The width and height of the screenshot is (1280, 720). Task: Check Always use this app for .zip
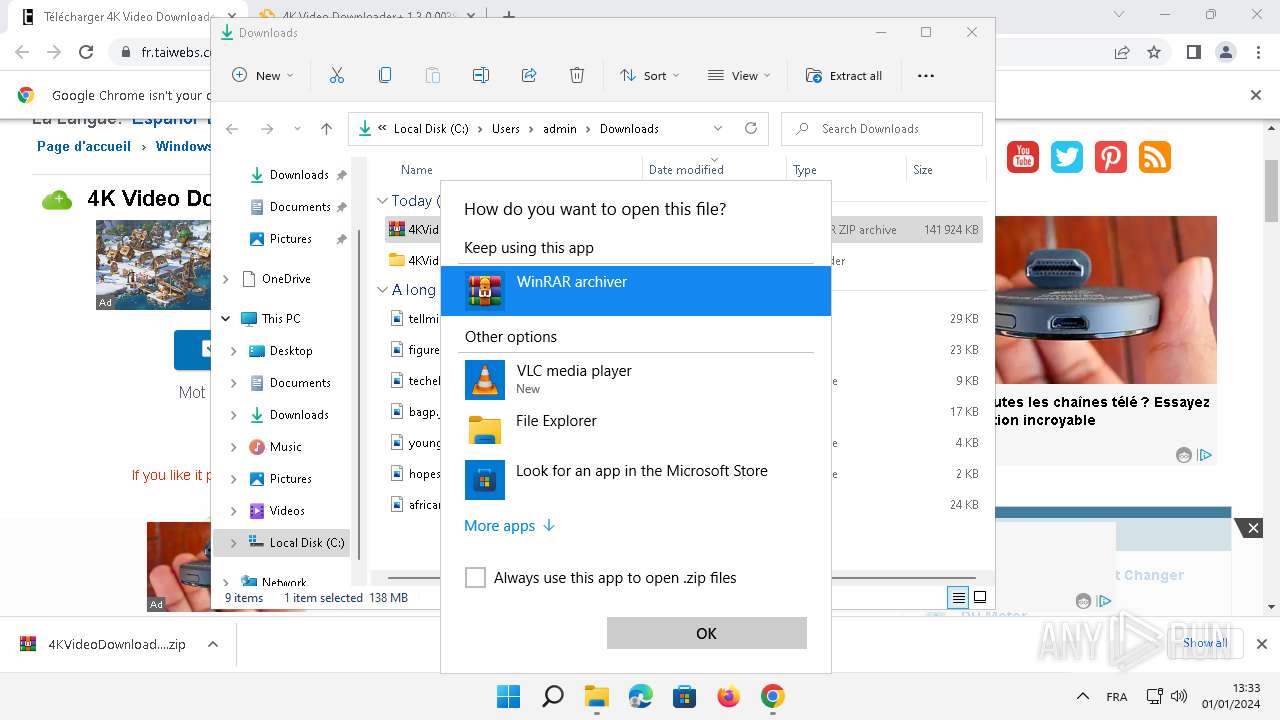[476, 578]
